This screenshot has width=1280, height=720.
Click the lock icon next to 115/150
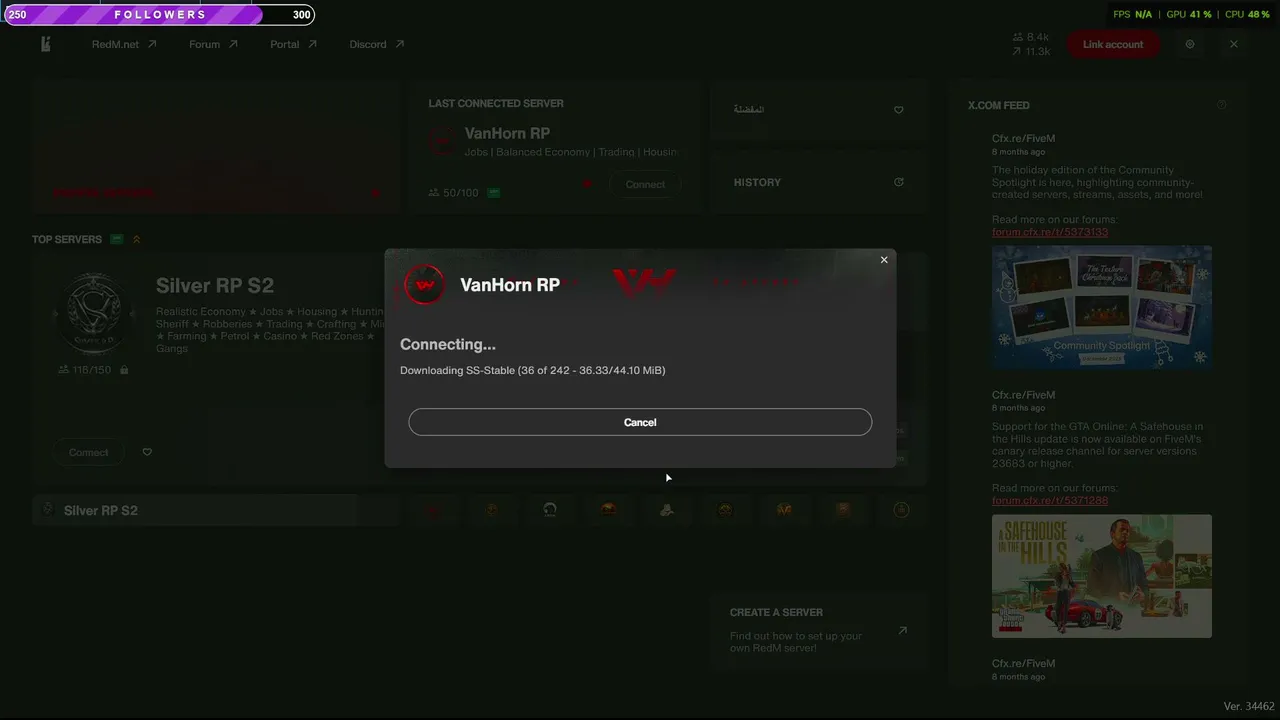pyautogui.click(x=124, y=370)
